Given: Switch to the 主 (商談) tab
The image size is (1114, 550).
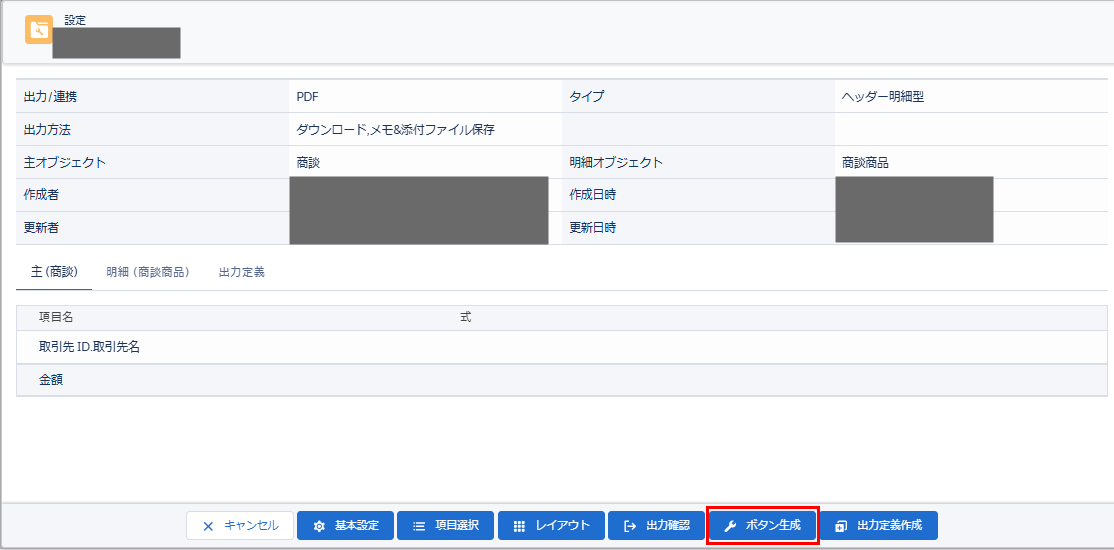Looking at the screenshot, I should coord(54,272).
